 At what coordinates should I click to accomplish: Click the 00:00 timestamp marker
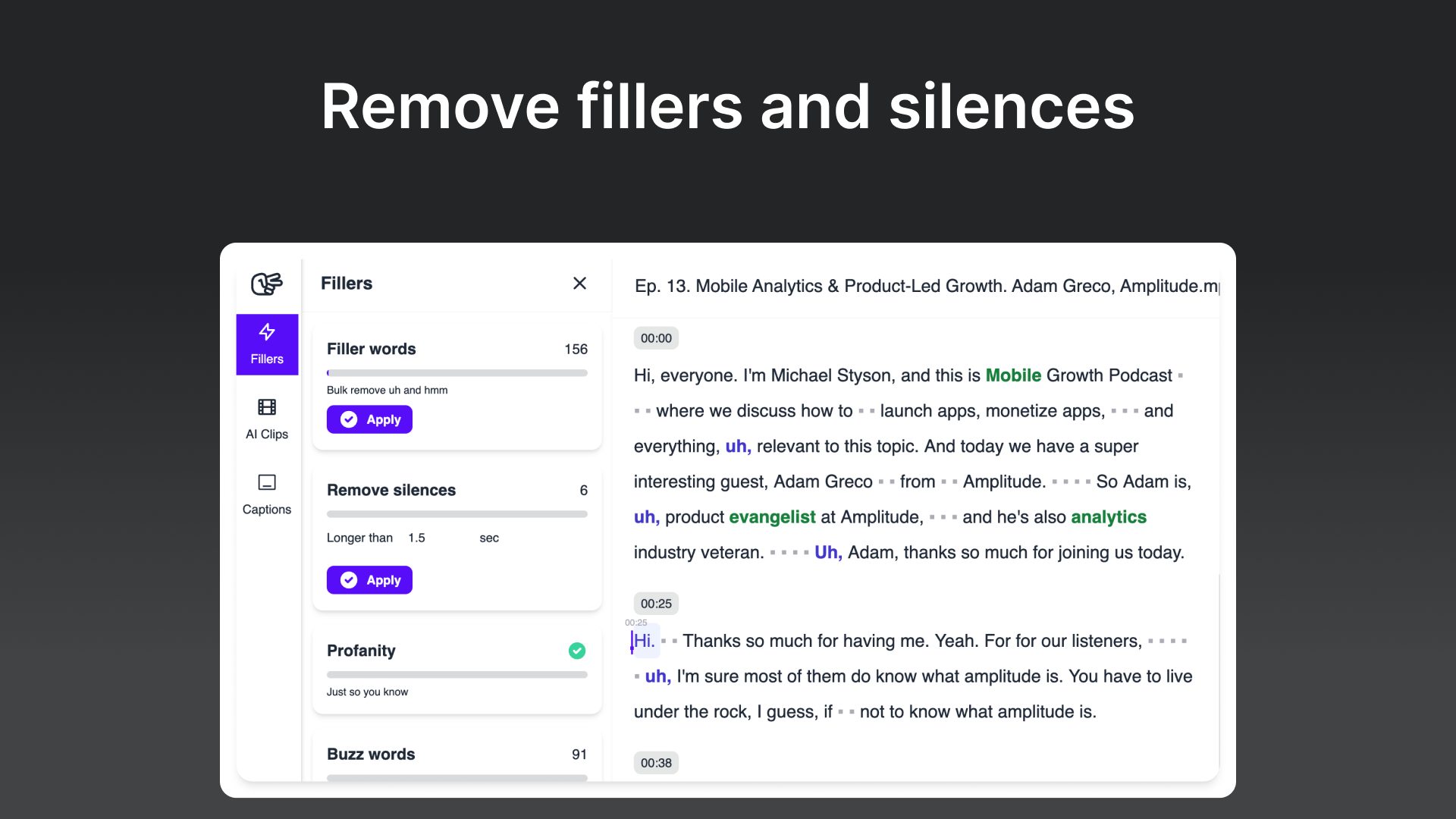[x=655, y=338]
